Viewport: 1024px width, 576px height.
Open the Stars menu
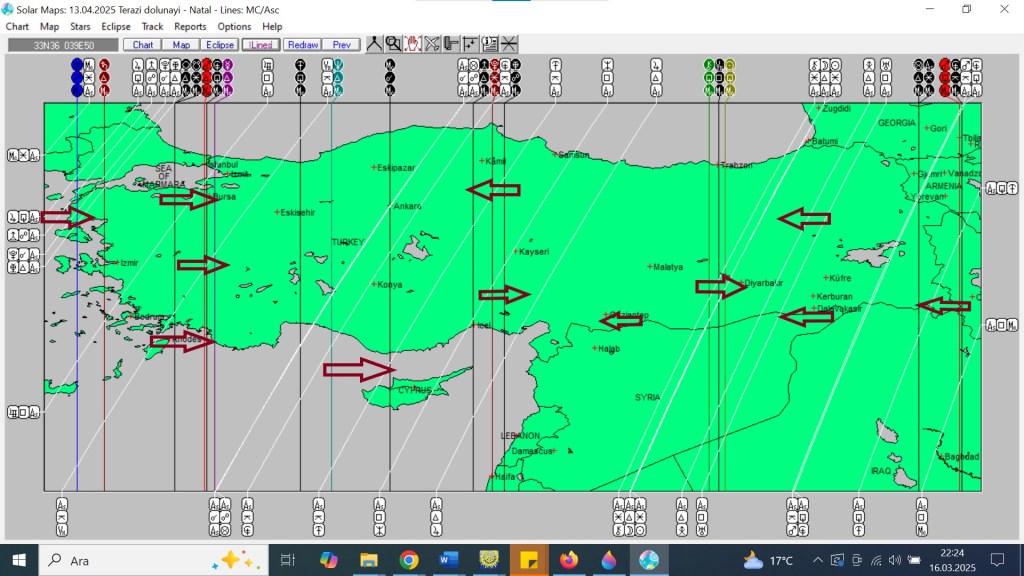(80, 27)
